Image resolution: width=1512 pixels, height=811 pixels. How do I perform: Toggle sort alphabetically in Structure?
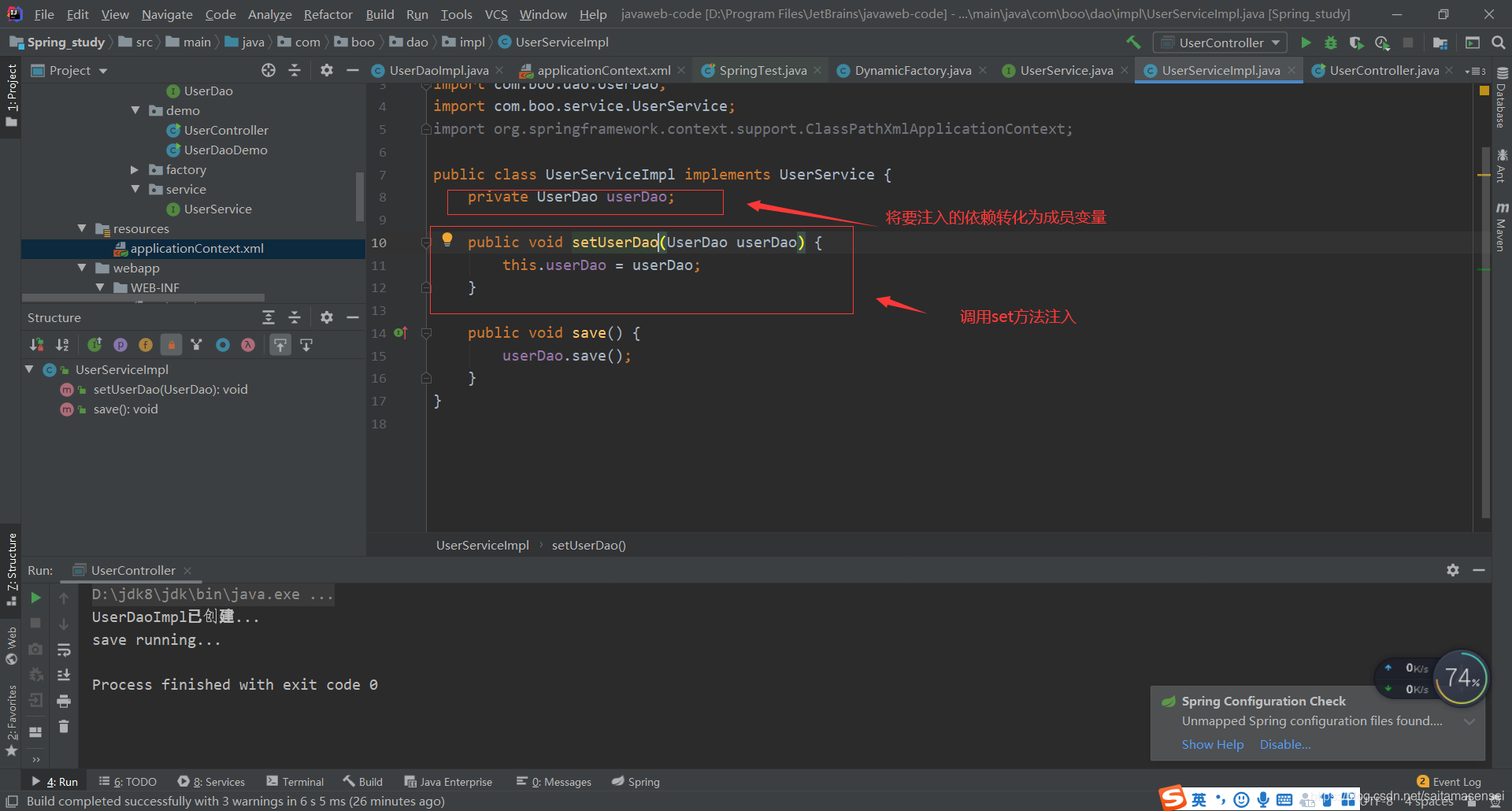(62, 345)
